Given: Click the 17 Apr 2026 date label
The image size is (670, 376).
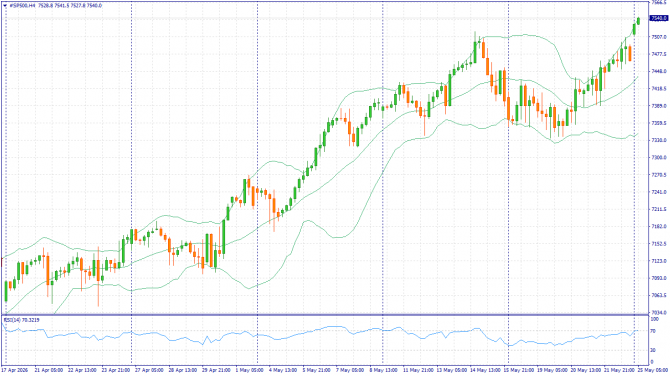Looking at the screenshot, I should [x=15, y=370].
